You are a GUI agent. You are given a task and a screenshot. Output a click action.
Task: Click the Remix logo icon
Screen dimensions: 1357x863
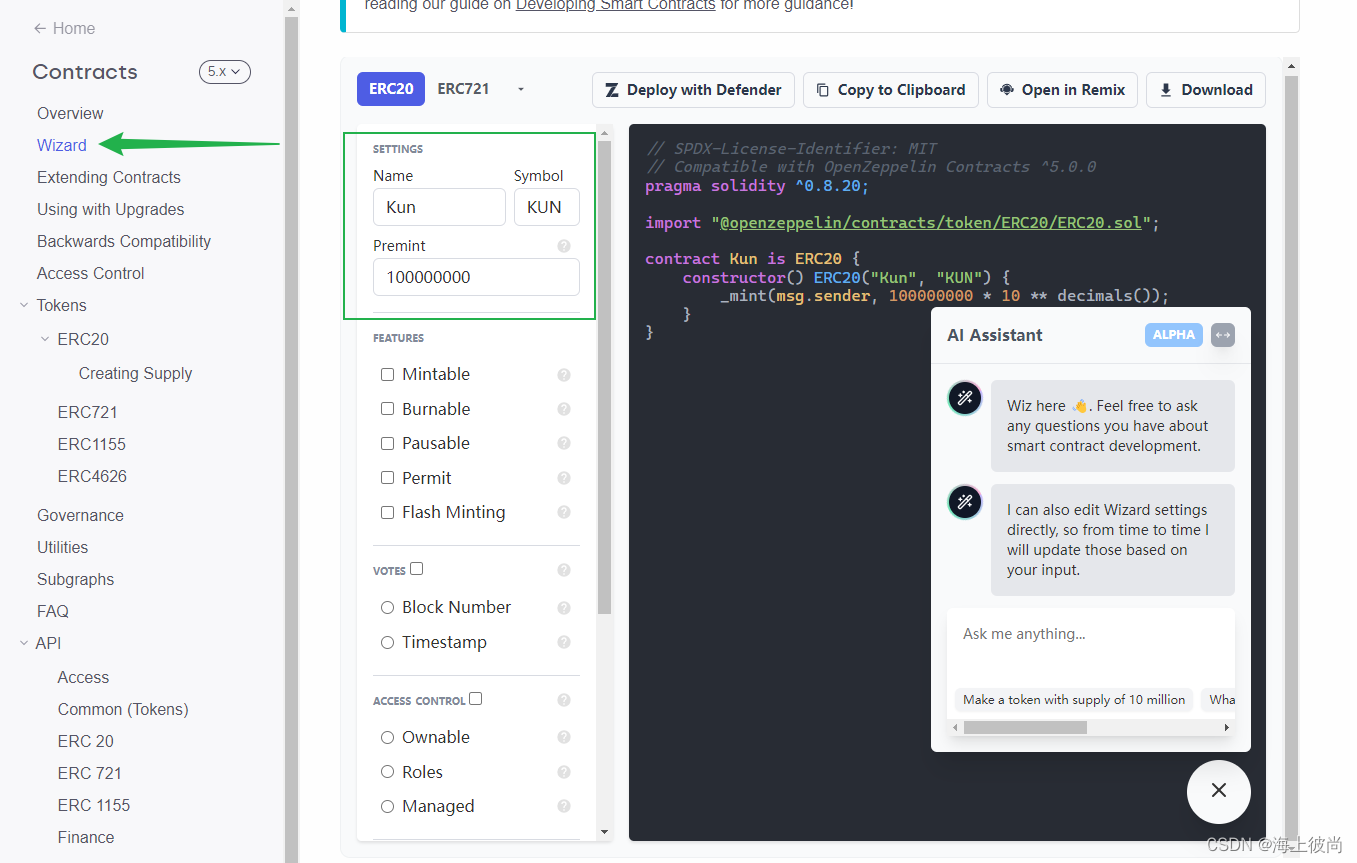point(1007,90)
